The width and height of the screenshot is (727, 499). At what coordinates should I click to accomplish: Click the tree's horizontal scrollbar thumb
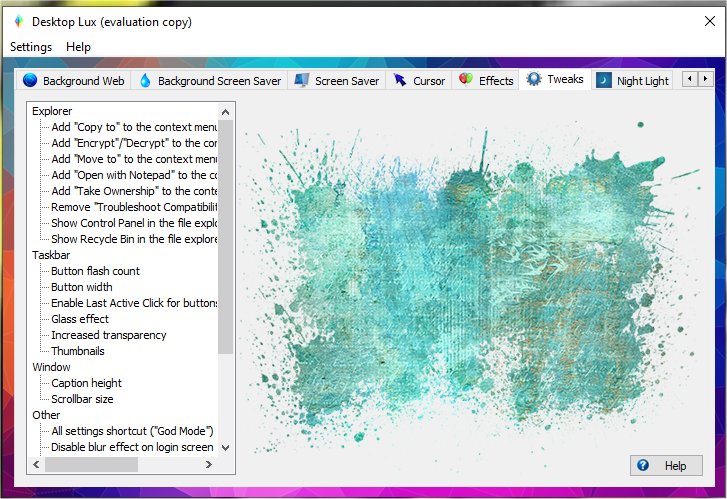click(x=91, y=464)
